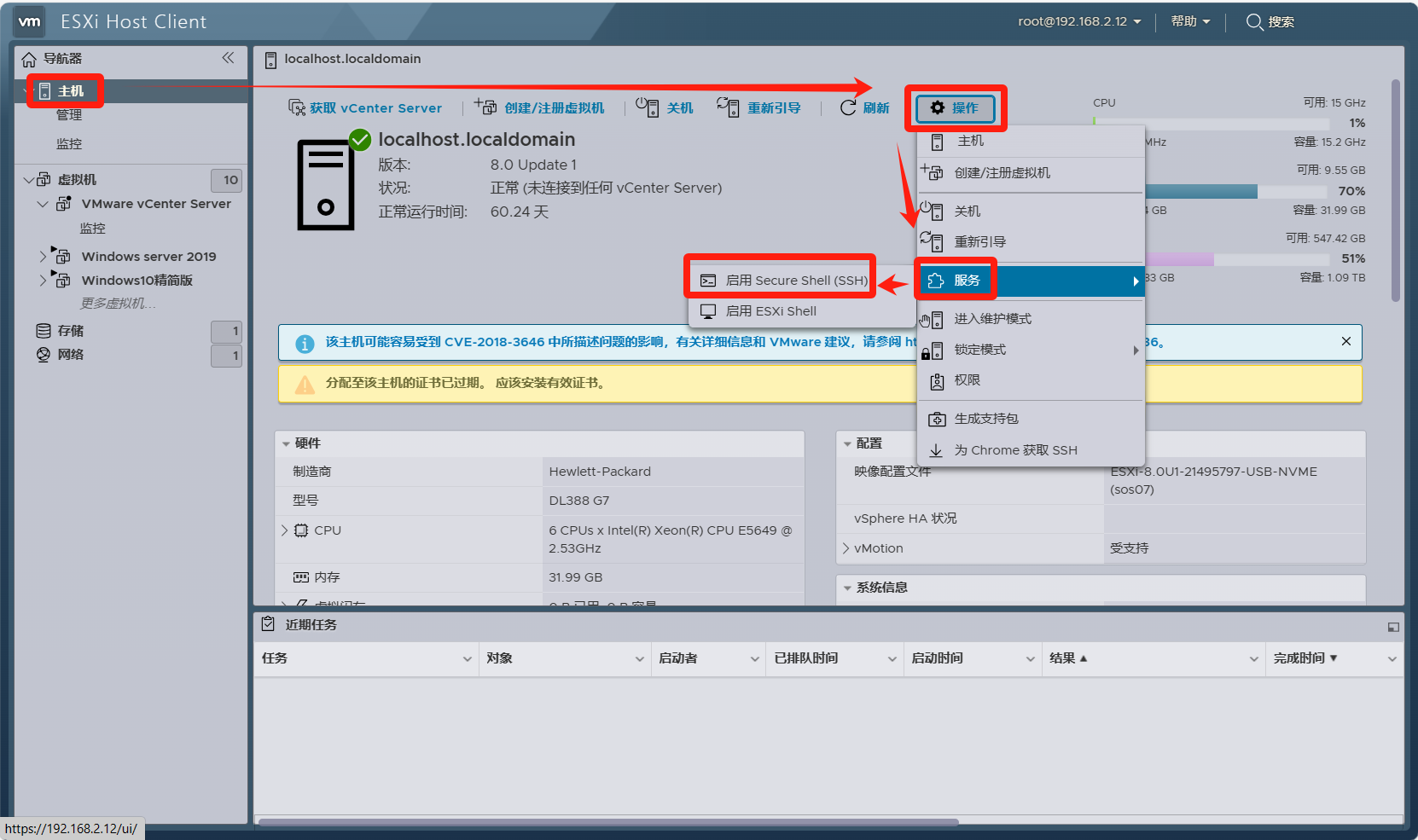Image resolution: width=1418 pixels, height=840 pixels.
Task: Open the root@192.168.2.12 user dropdown
Action: click(1078, 21)
